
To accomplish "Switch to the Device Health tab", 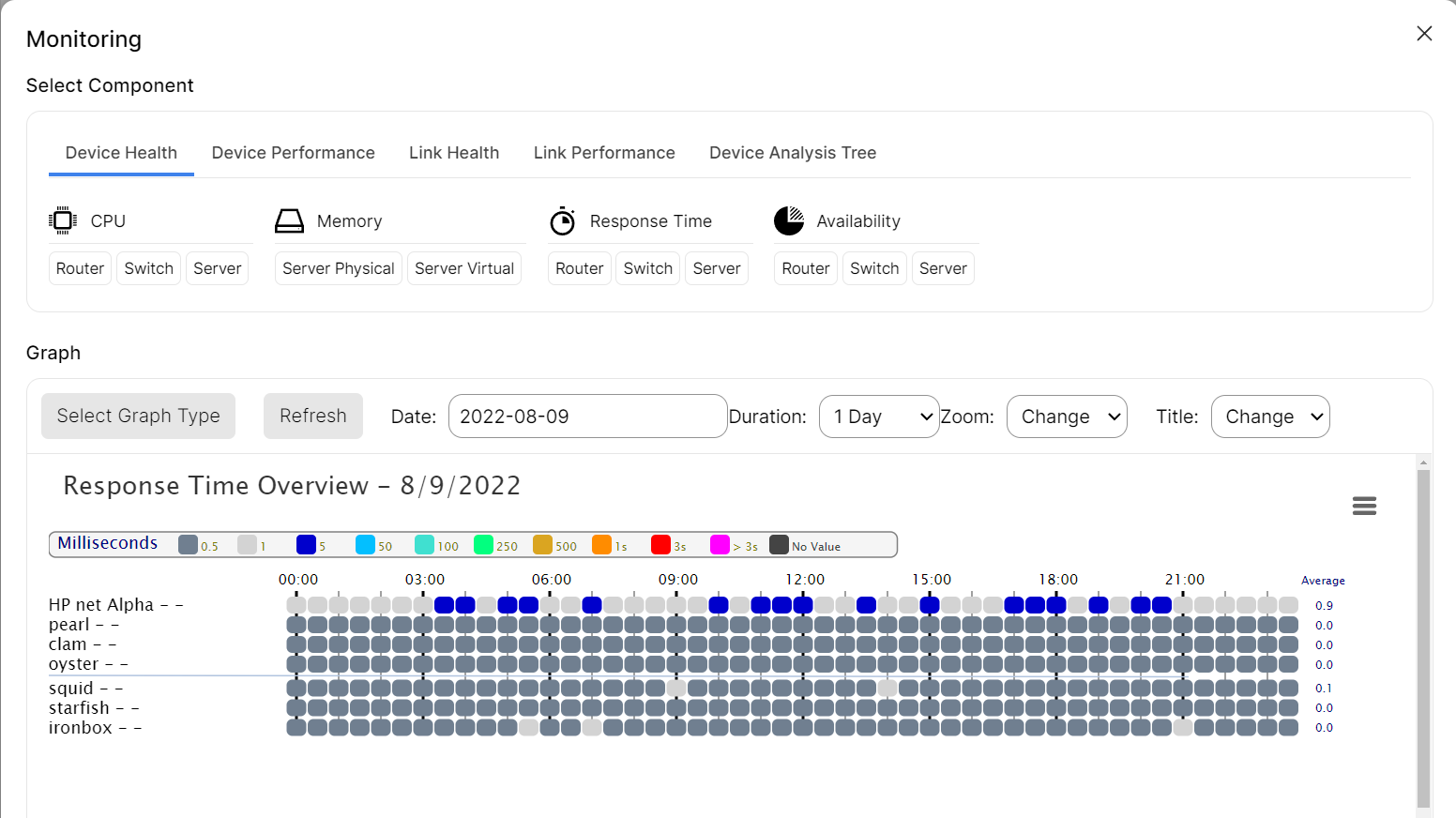I will click(x=121, y=153).
